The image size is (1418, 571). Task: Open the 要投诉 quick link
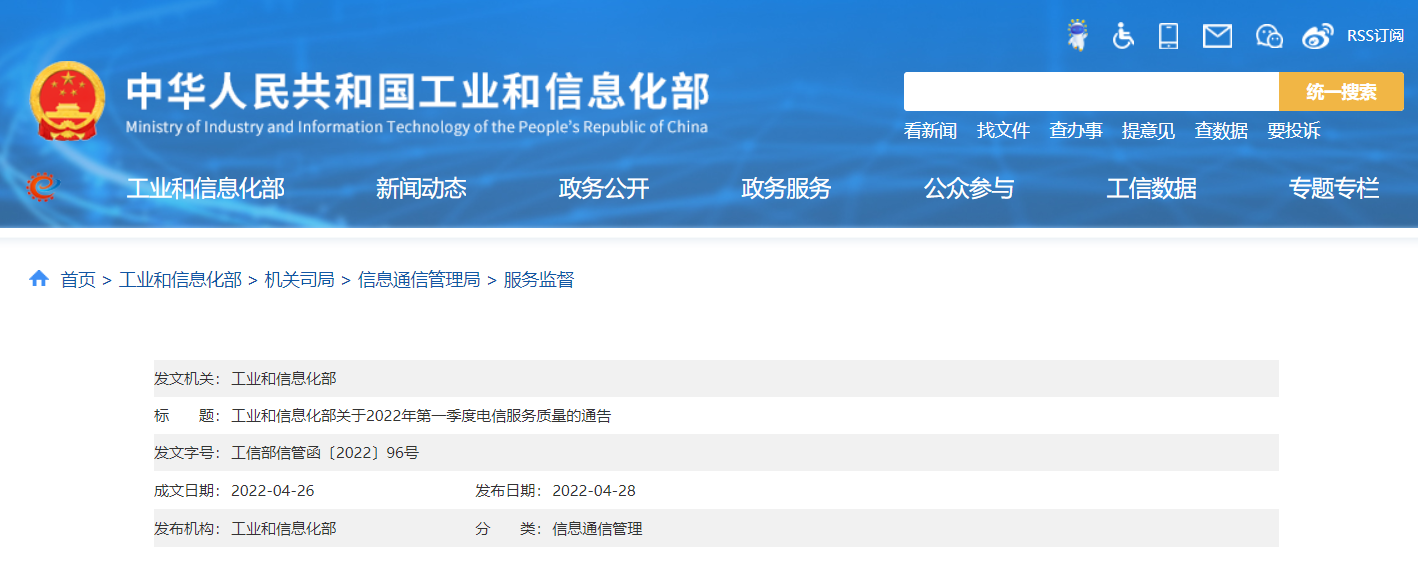pos(1293,131)
